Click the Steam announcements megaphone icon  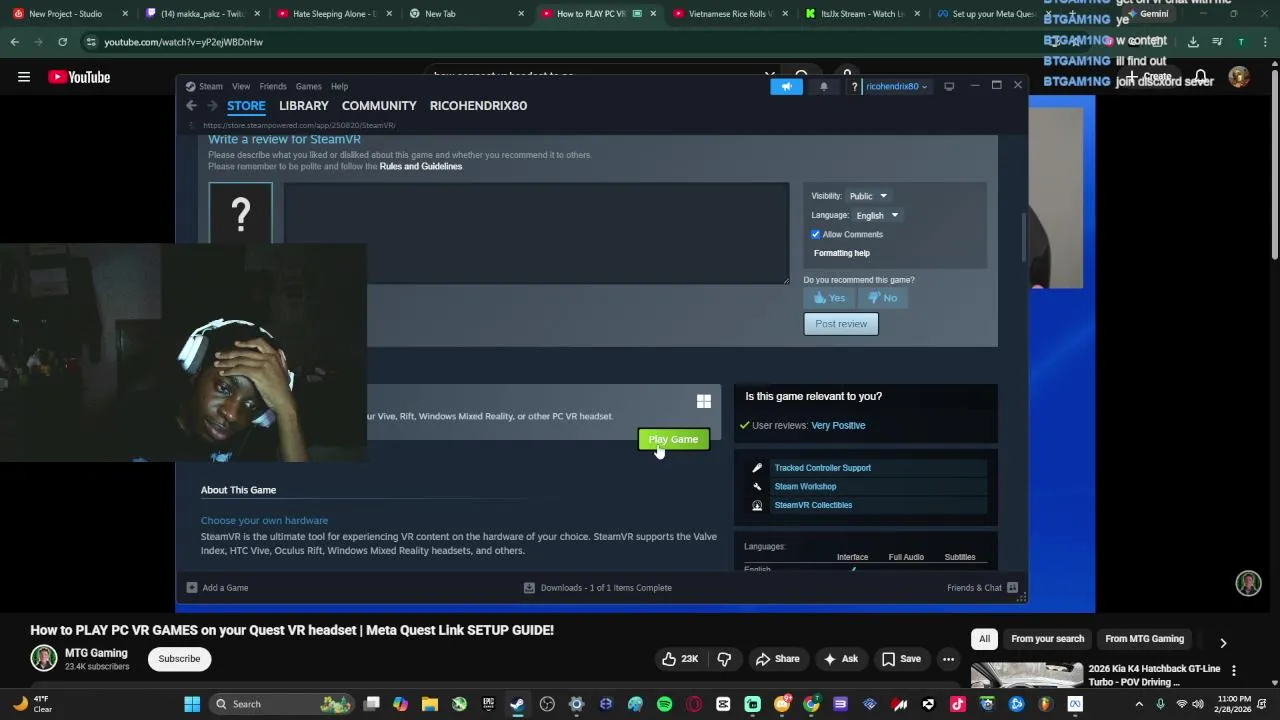pyautogui.click(x=786, y=86)
